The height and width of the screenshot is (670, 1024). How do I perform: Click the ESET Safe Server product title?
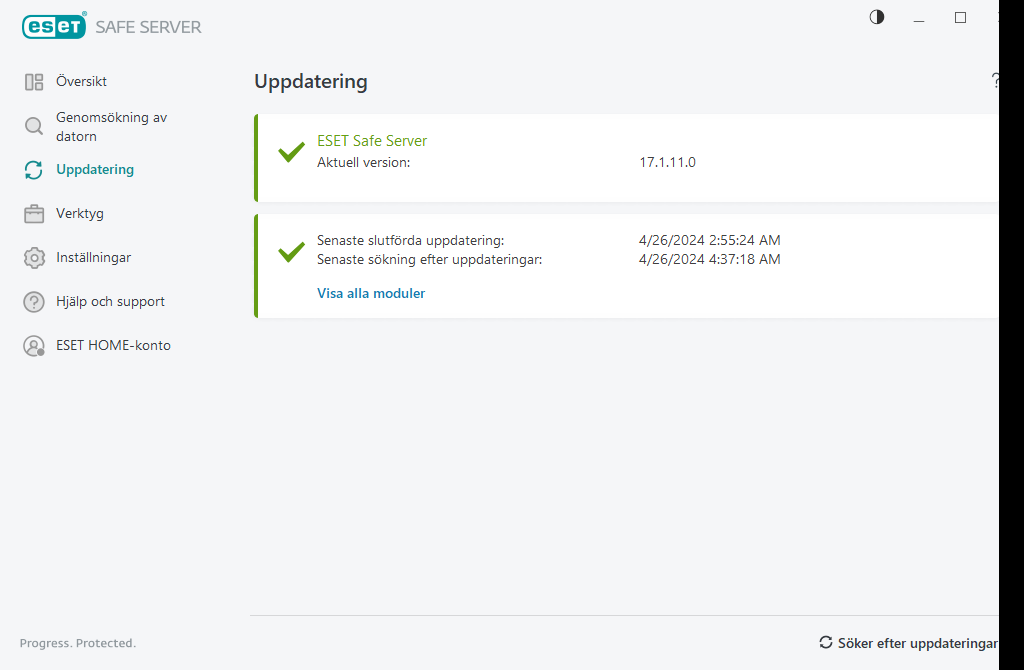[372, 141]
